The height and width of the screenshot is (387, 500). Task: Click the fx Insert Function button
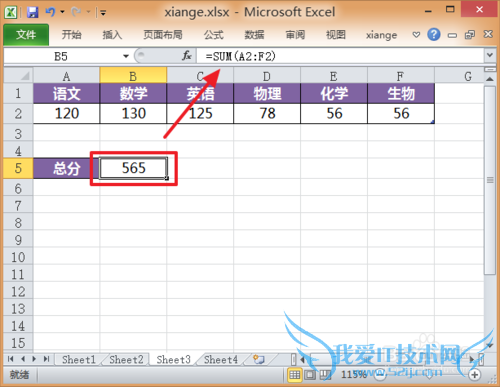point(187,56)
